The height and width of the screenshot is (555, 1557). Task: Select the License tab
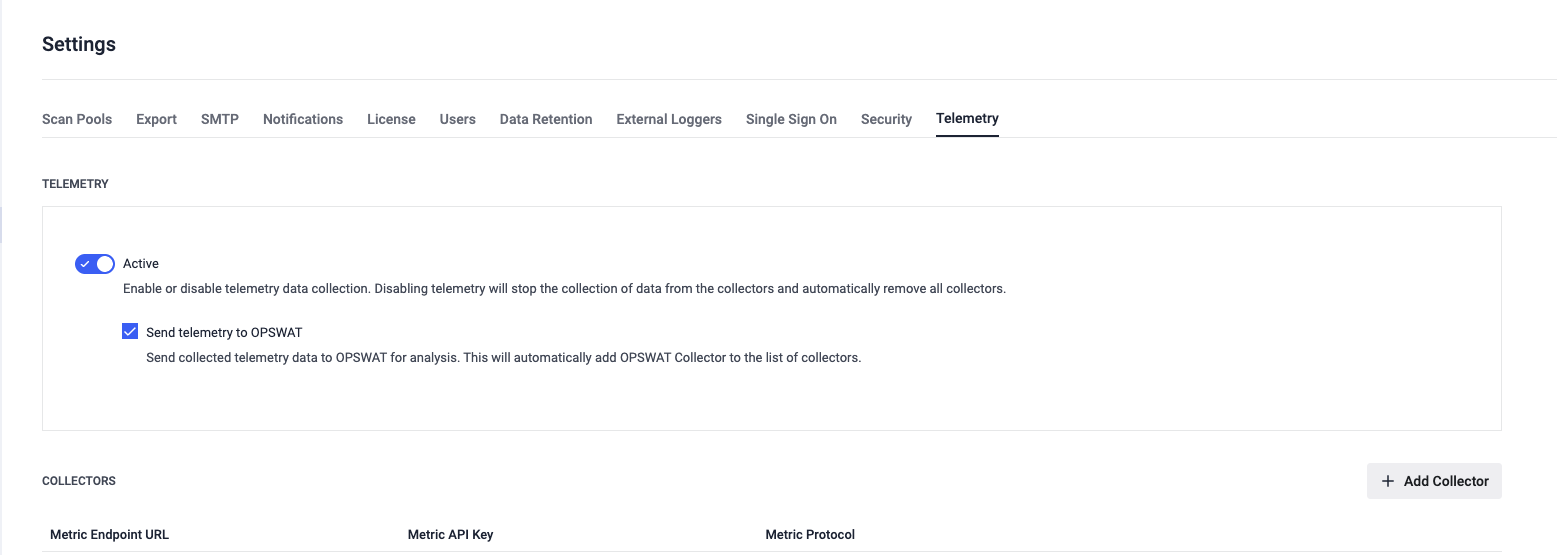(x=391, y=119)
